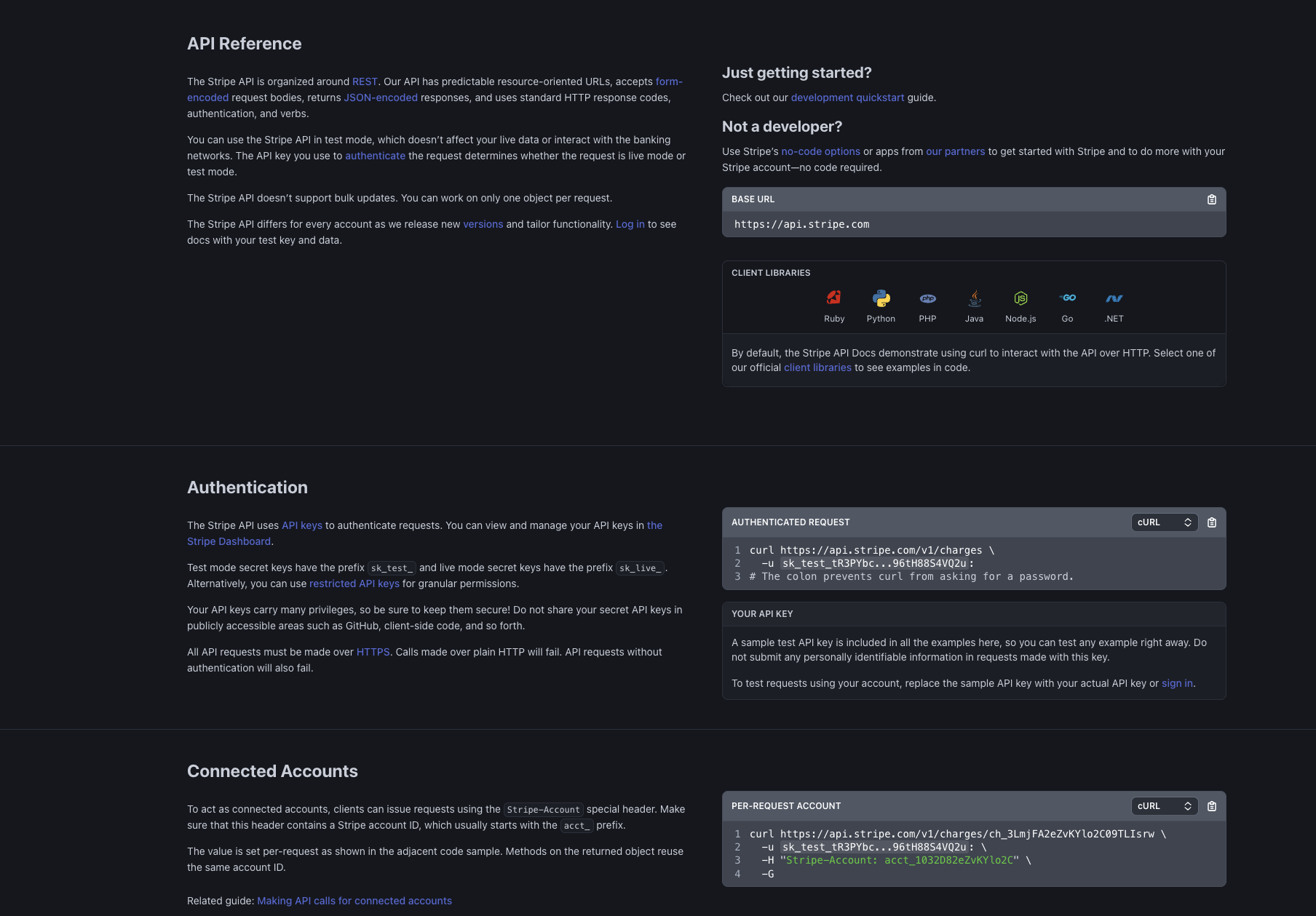Select the Go client library

[x=1067, y=304]
